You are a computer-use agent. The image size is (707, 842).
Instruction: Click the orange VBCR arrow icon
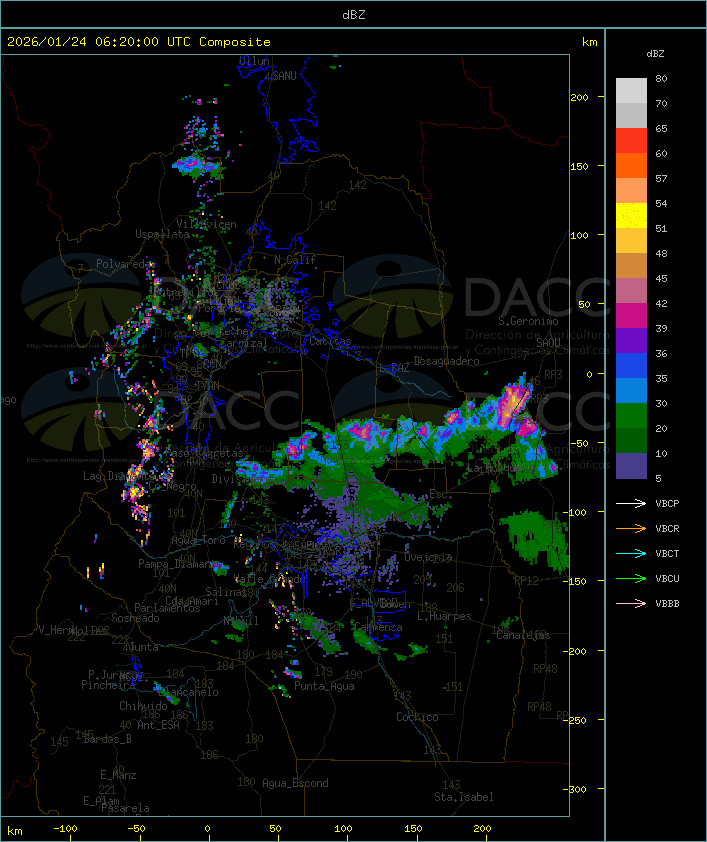pyautogui.click(x=631, y=528)
